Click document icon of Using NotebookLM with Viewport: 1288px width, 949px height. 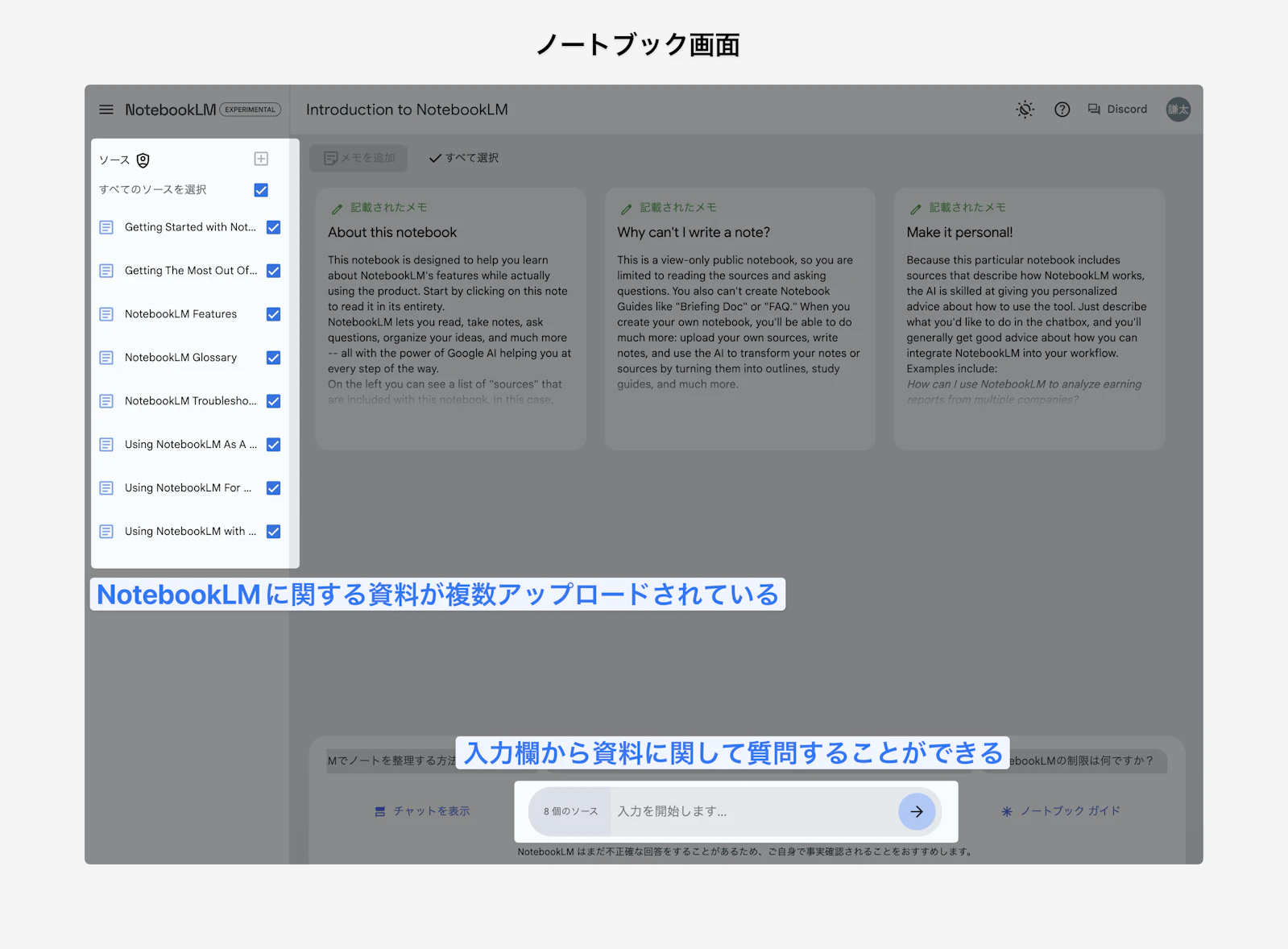click(106, 532)
